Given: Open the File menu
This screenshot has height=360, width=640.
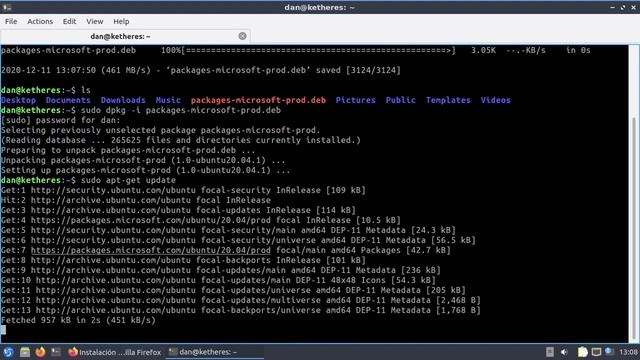Looking at the screenshot, I should pyautogui.click(x=11, y=21).
